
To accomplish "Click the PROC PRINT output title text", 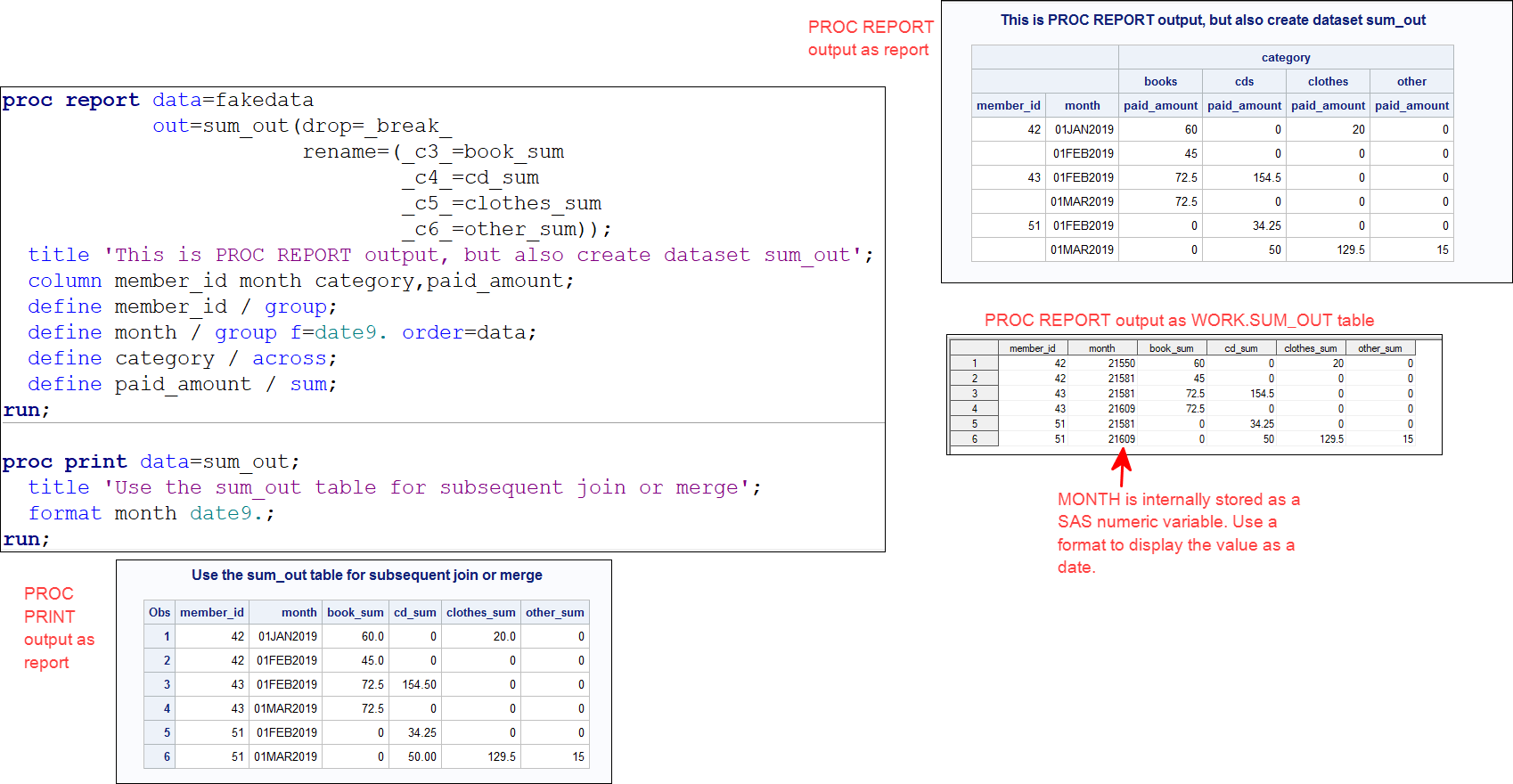I will 366,576.
